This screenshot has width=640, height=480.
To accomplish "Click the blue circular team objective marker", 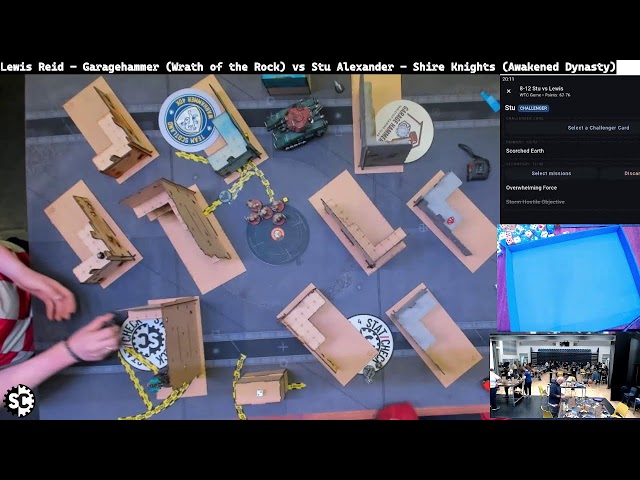I will [189, 119].
